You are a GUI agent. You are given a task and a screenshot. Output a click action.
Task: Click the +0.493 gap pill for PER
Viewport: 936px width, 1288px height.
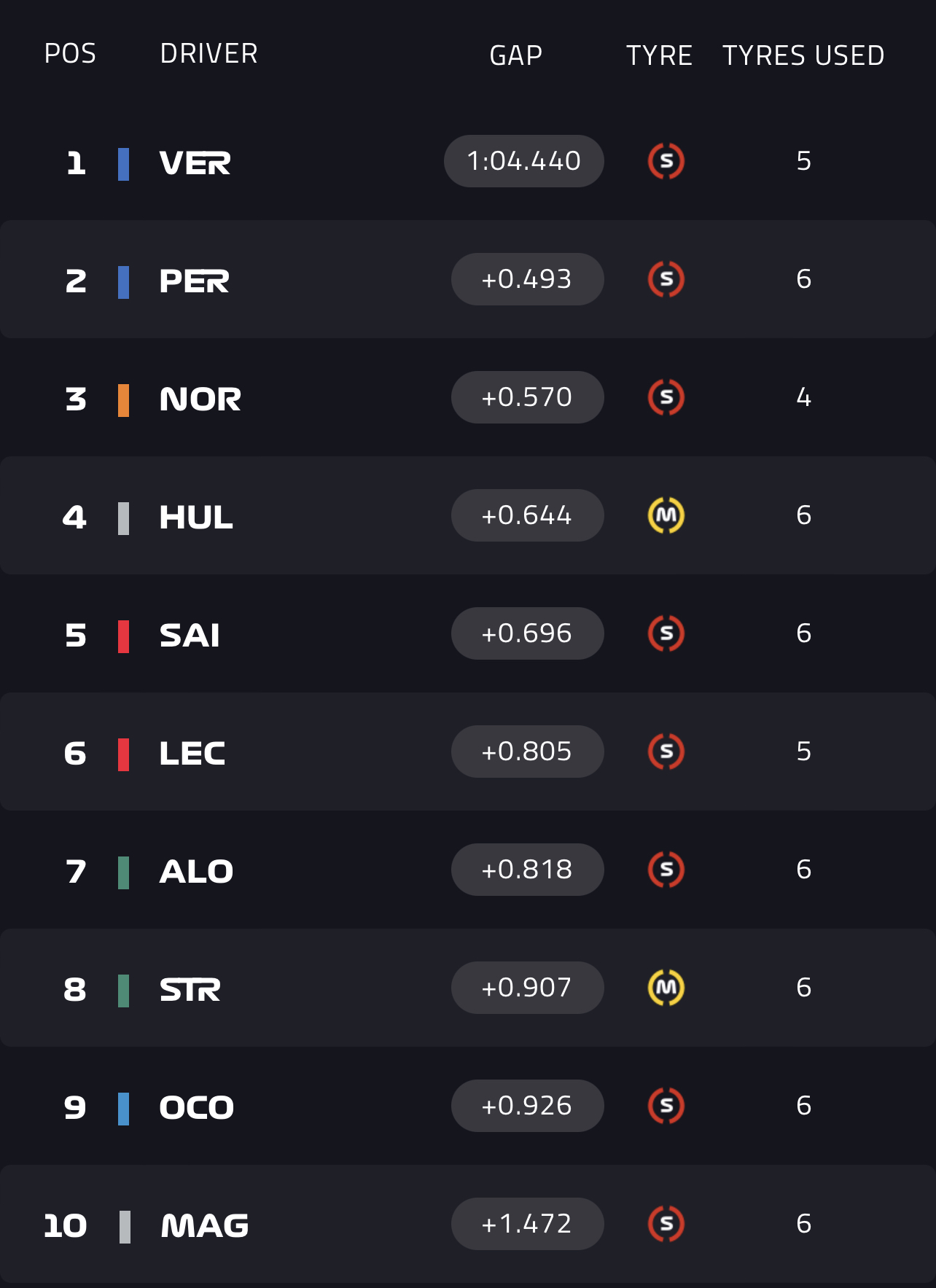(527, 279)
